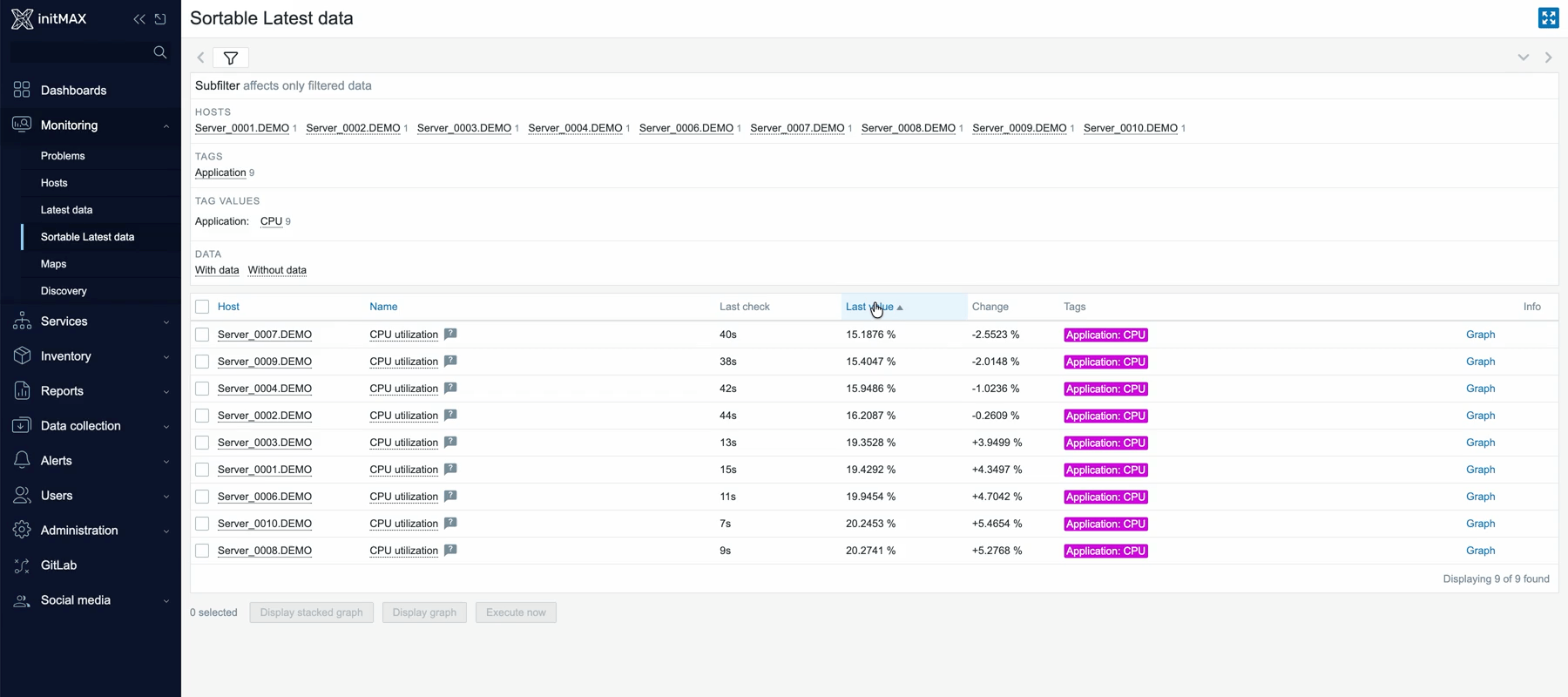
Task: Go to Latest data page
Action: (x=66, y=210)
